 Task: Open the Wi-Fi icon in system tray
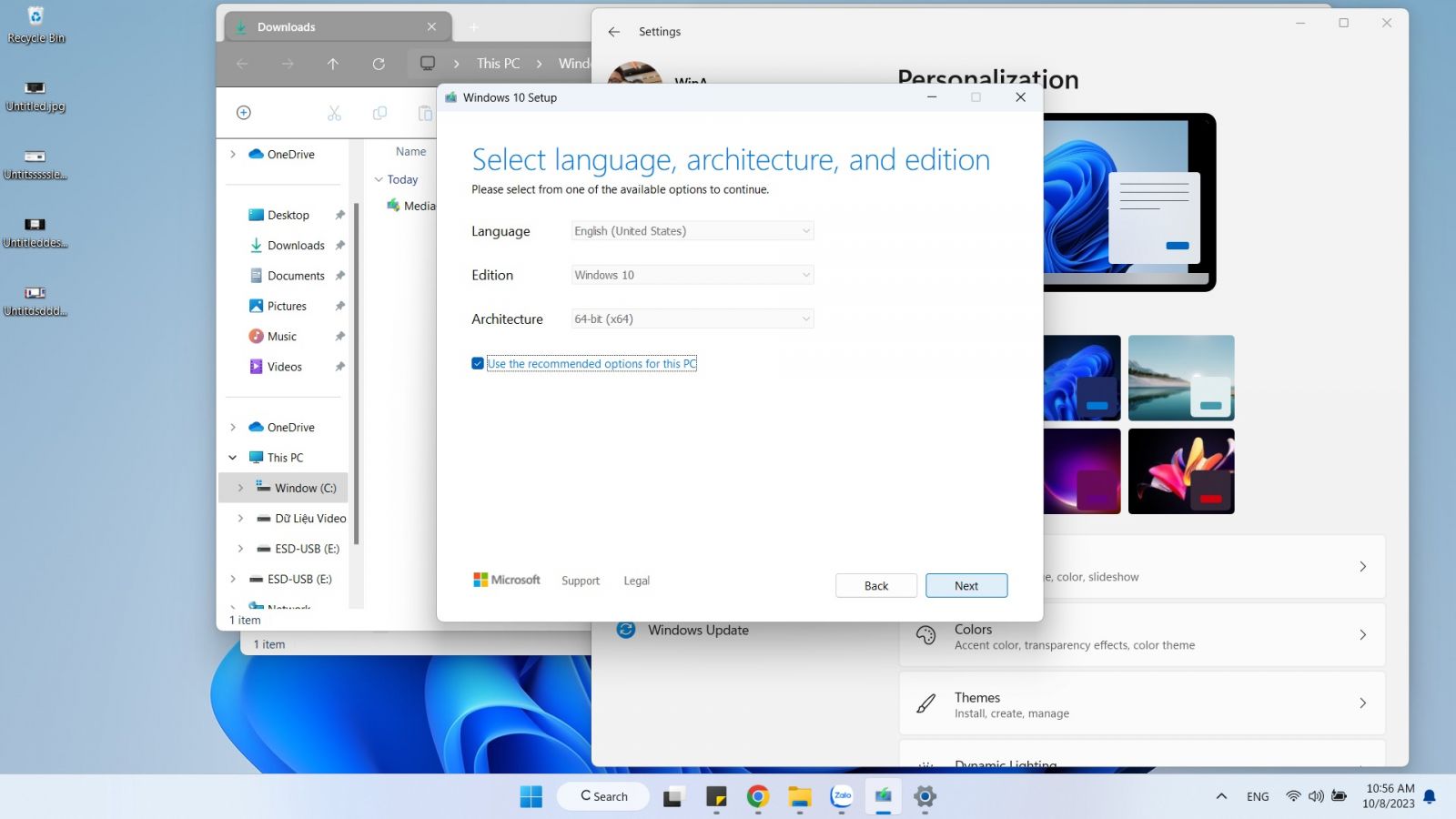coord(1293,796)
